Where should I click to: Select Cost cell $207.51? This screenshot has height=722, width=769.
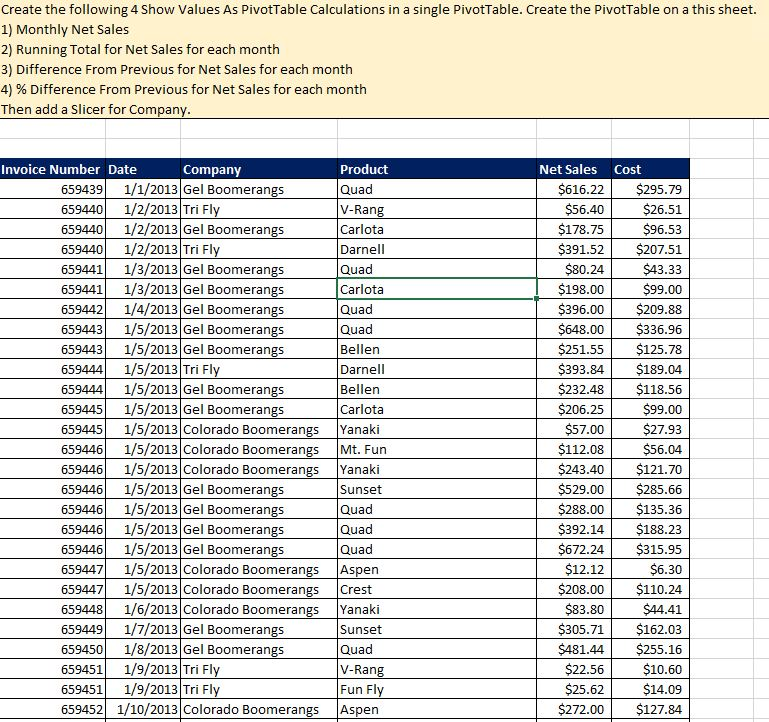pos(650,250)
